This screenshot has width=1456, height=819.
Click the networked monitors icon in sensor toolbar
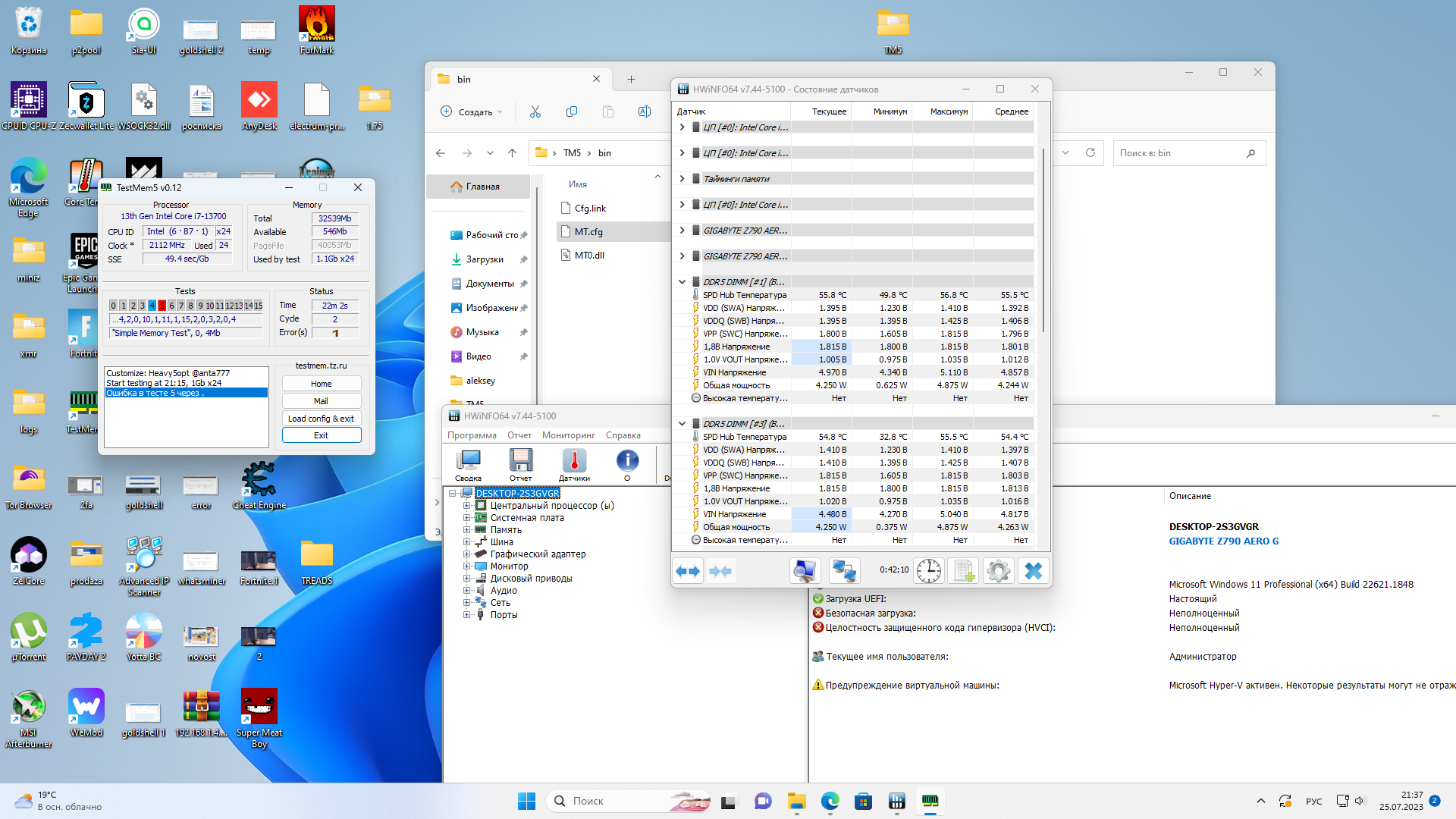[x=844, y=571]
